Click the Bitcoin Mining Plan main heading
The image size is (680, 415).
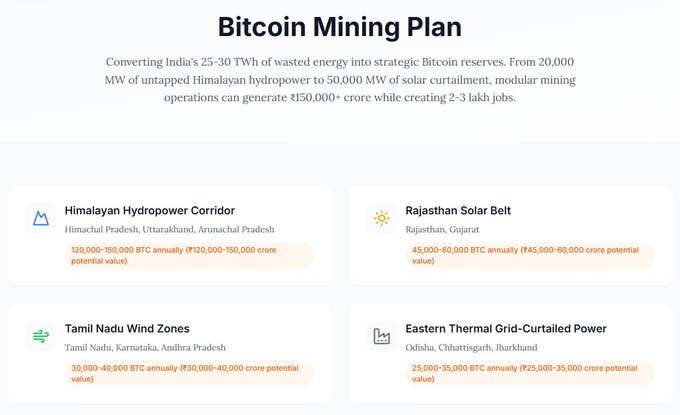[x=340, y=27]
